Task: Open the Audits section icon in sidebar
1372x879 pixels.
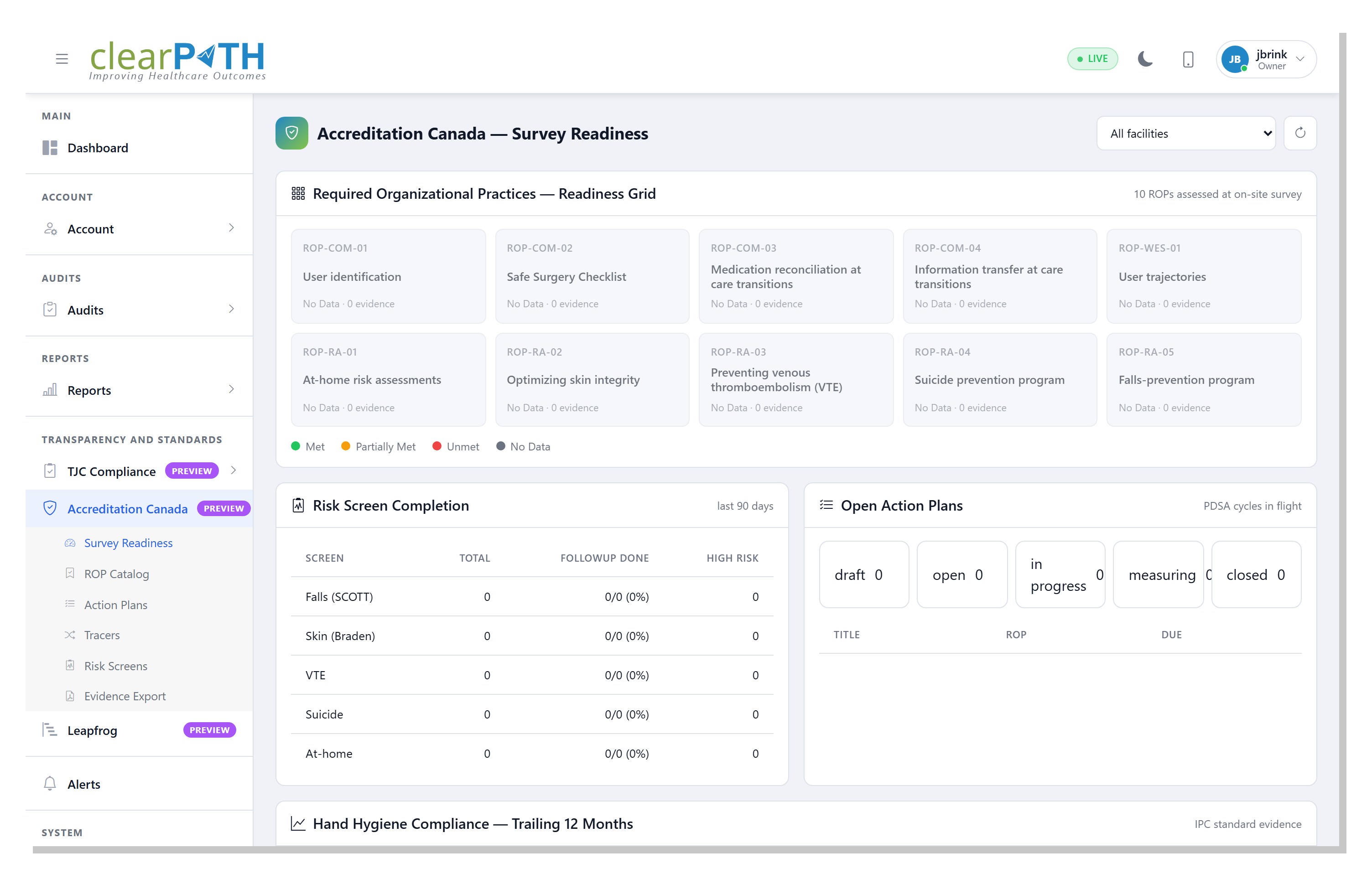Action: (x=51, y=309)
